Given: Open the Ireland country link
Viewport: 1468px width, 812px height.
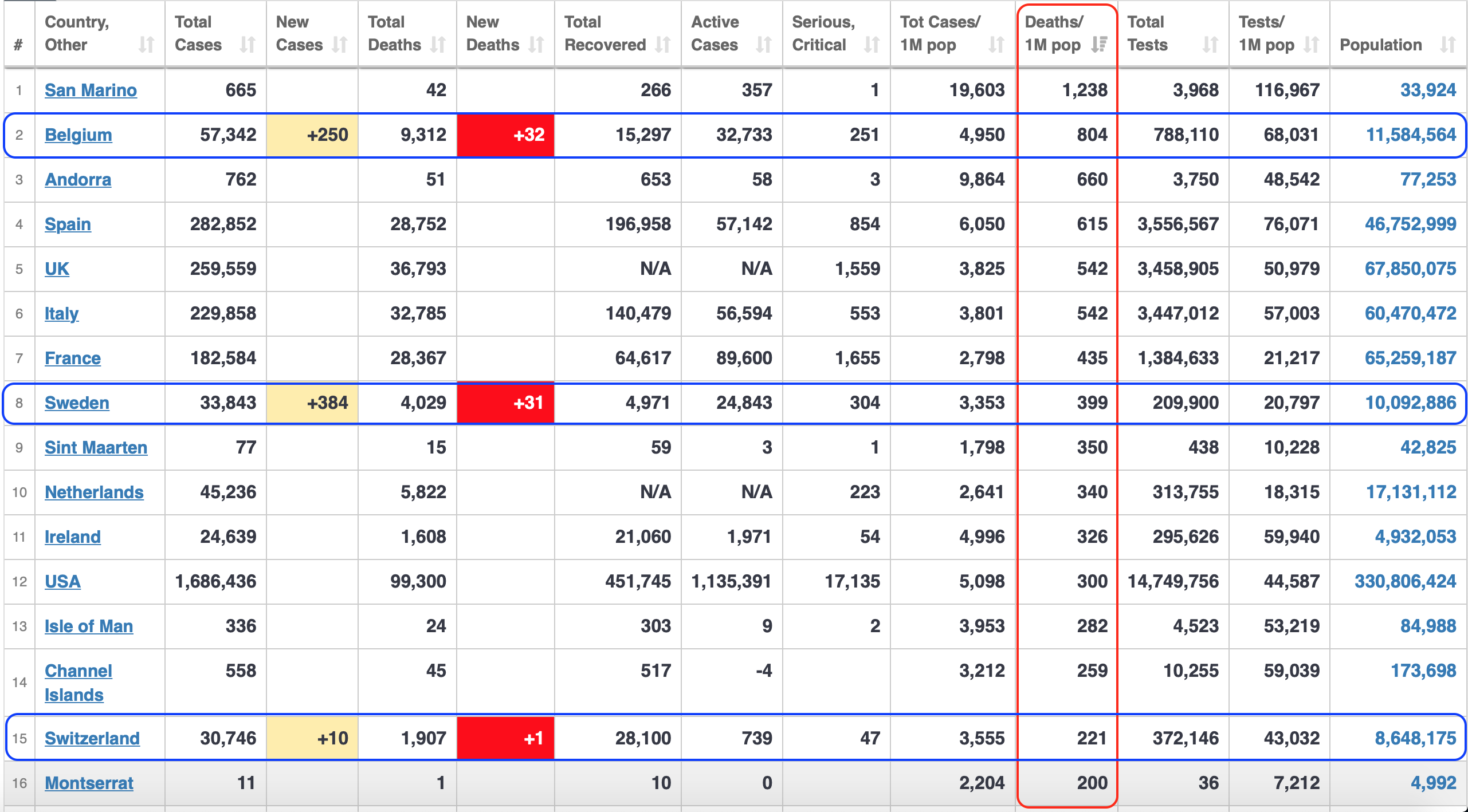Looking at the screenshot, I should [73, 537].
